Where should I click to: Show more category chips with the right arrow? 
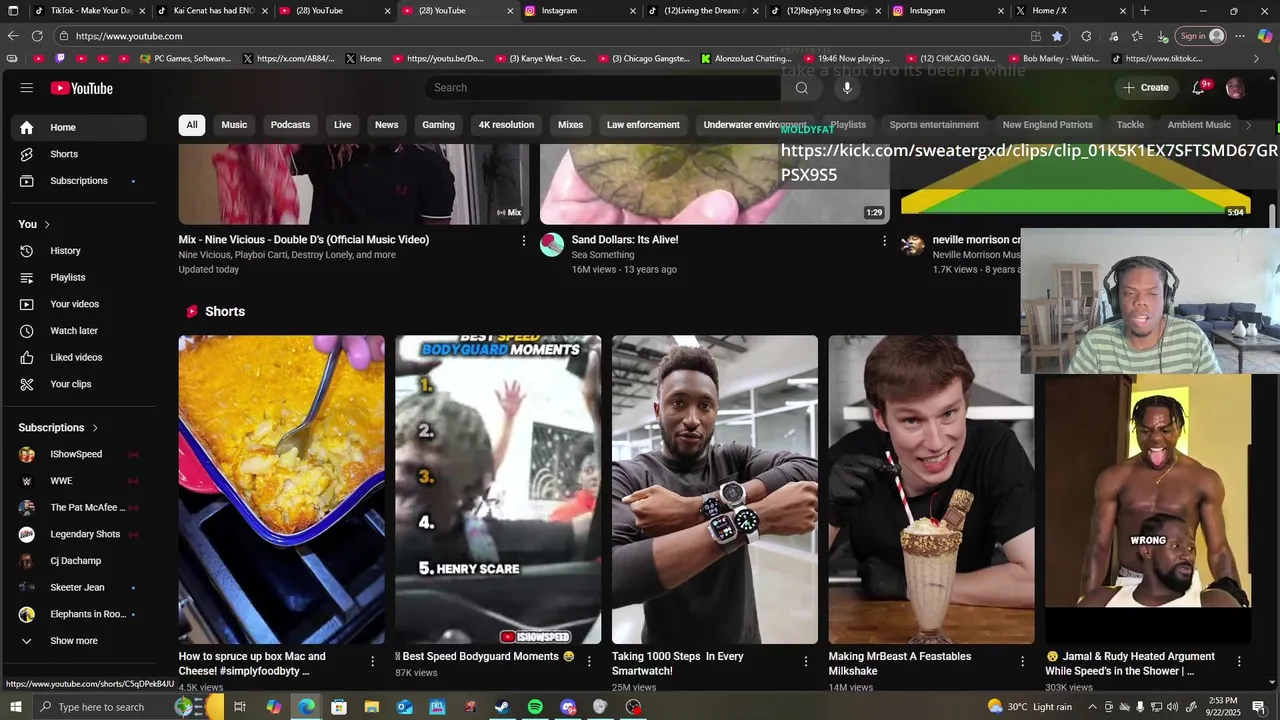[x=1247, y=125]
